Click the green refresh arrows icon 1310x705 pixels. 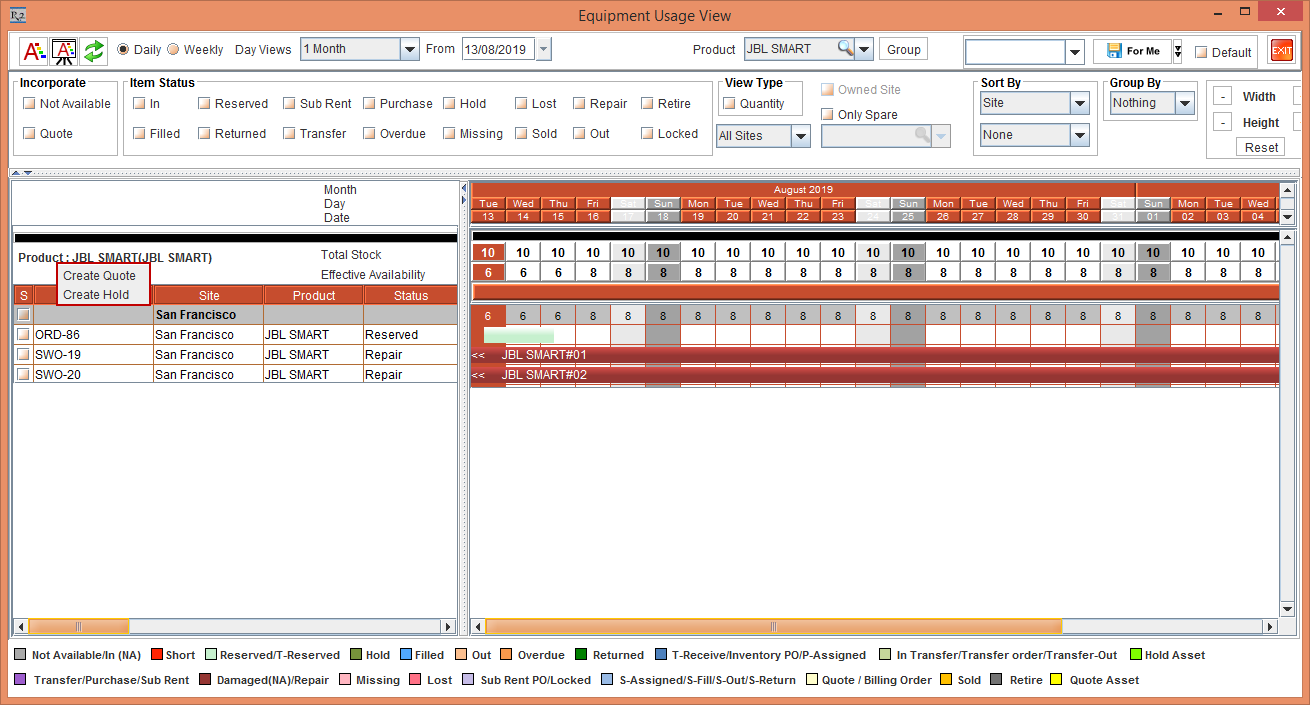click(94, 50)
